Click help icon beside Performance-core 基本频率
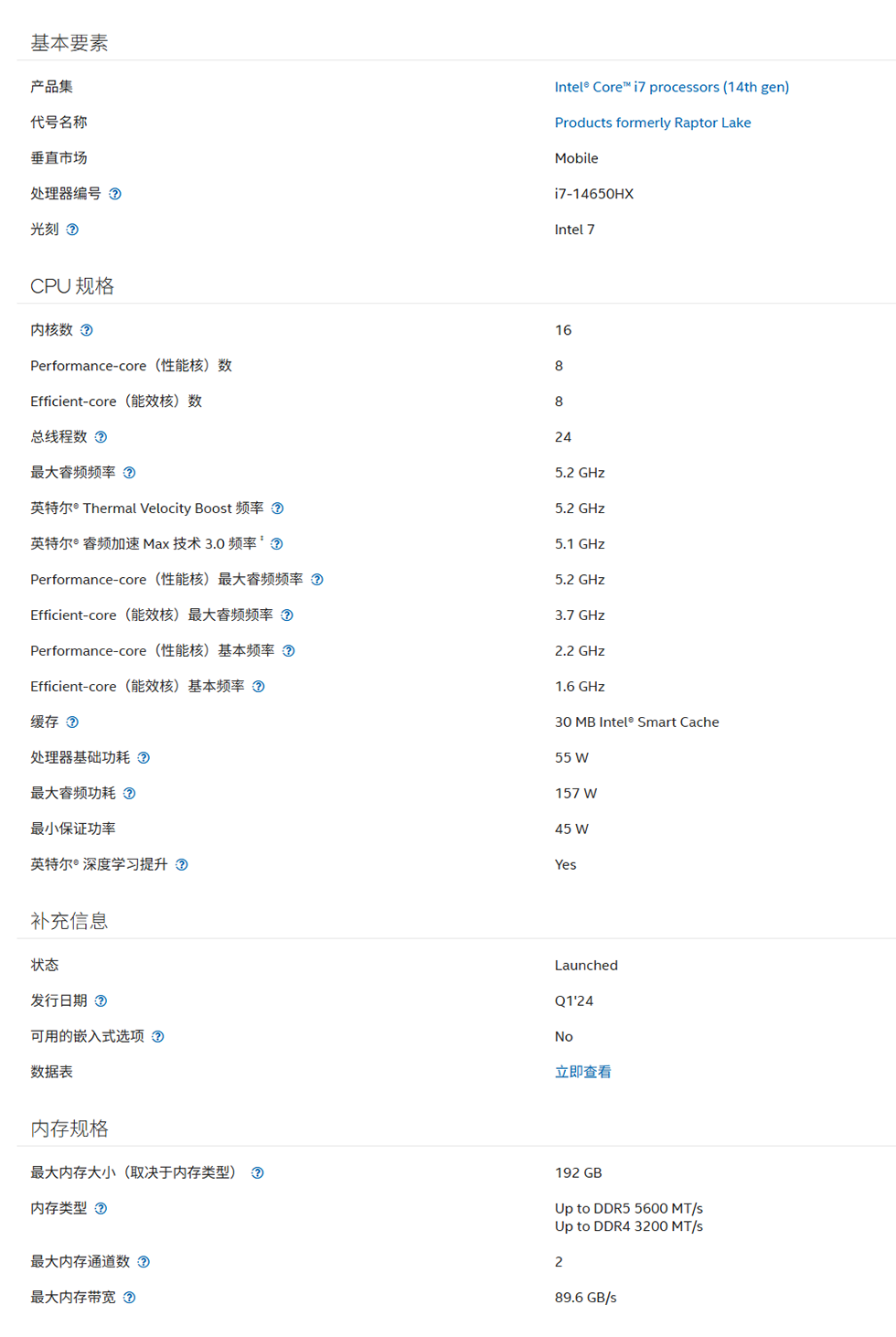 (289, 651)
